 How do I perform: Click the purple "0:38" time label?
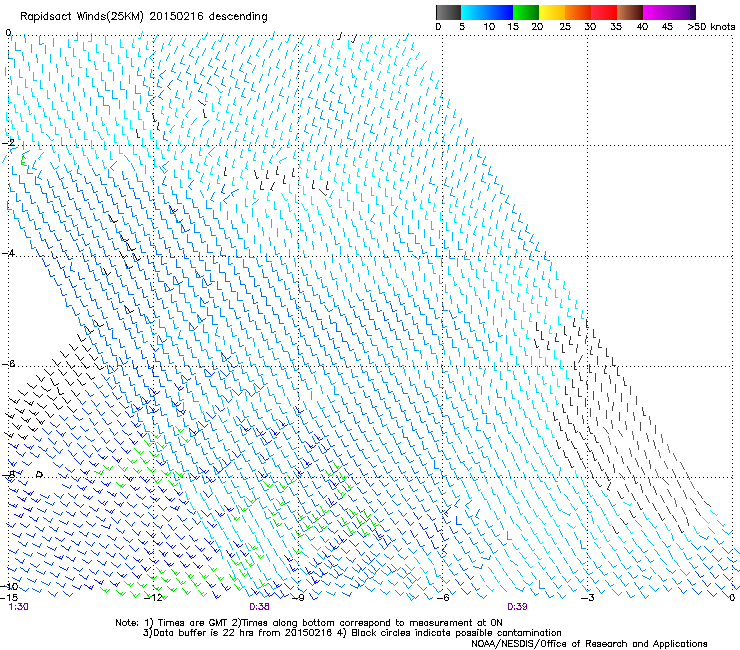point(260,607)
